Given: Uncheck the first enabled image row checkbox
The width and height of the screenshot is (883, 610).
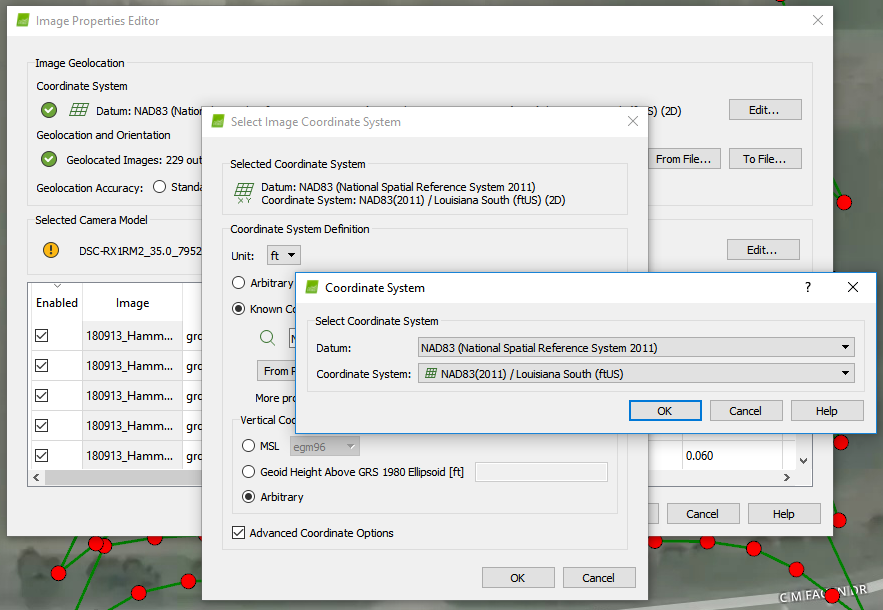Looking at the screenshot, I should coord(42,337).
